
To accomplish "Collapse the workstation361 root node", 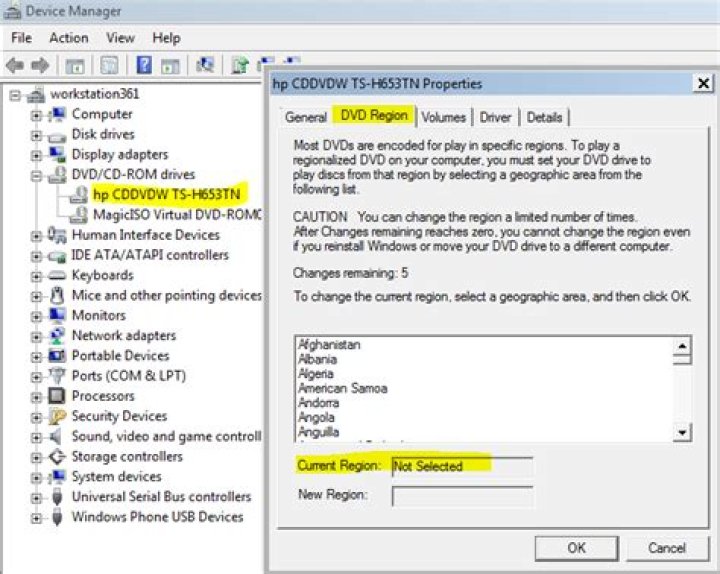I will coord(15,96).
